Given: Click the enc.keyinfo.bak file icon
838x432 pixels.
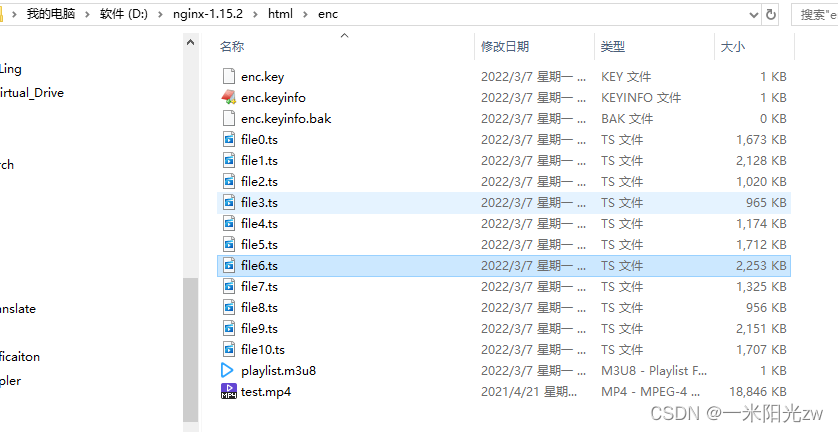Looking at the screenshot, I should tap(229, 118).
